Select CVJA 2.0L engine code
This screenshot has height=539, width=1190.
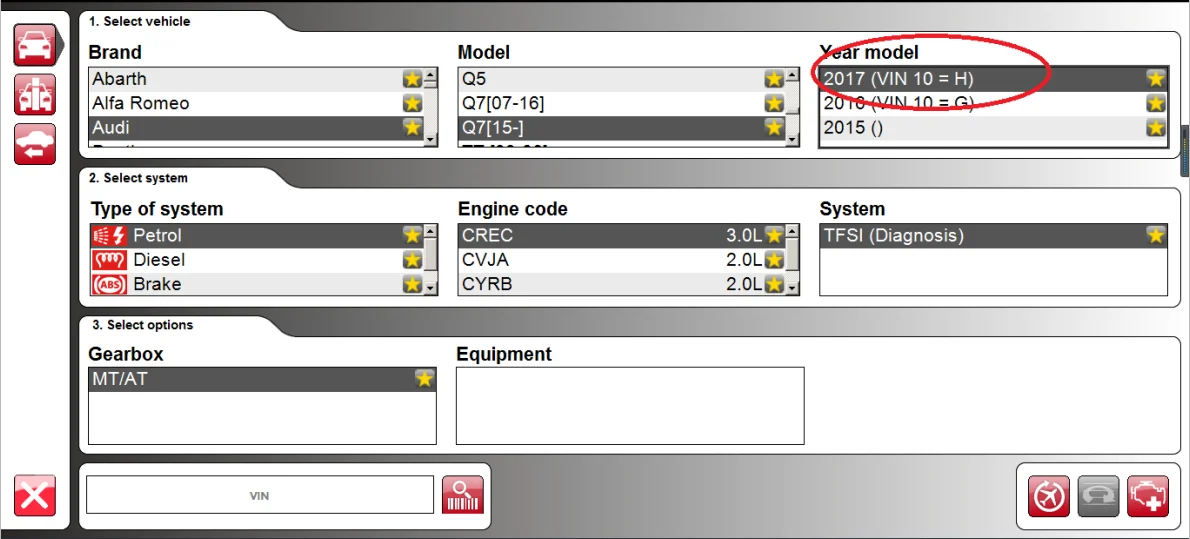pos(622,260)
